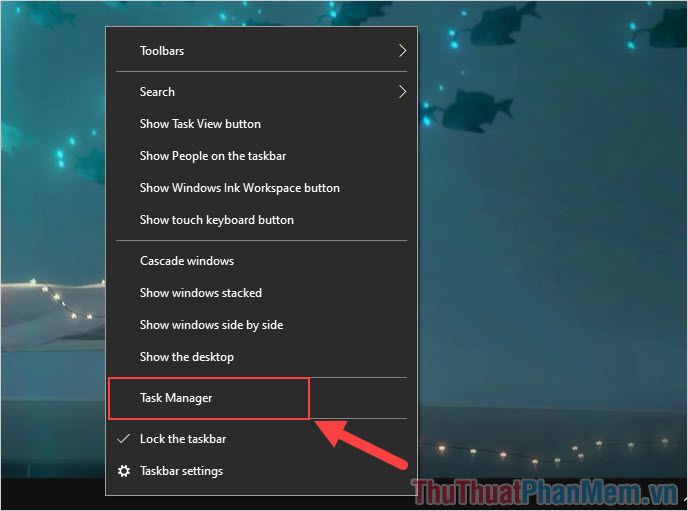Expand the Search submenu chevron
This screenshot has width=688, height=511.
(402, 92)
